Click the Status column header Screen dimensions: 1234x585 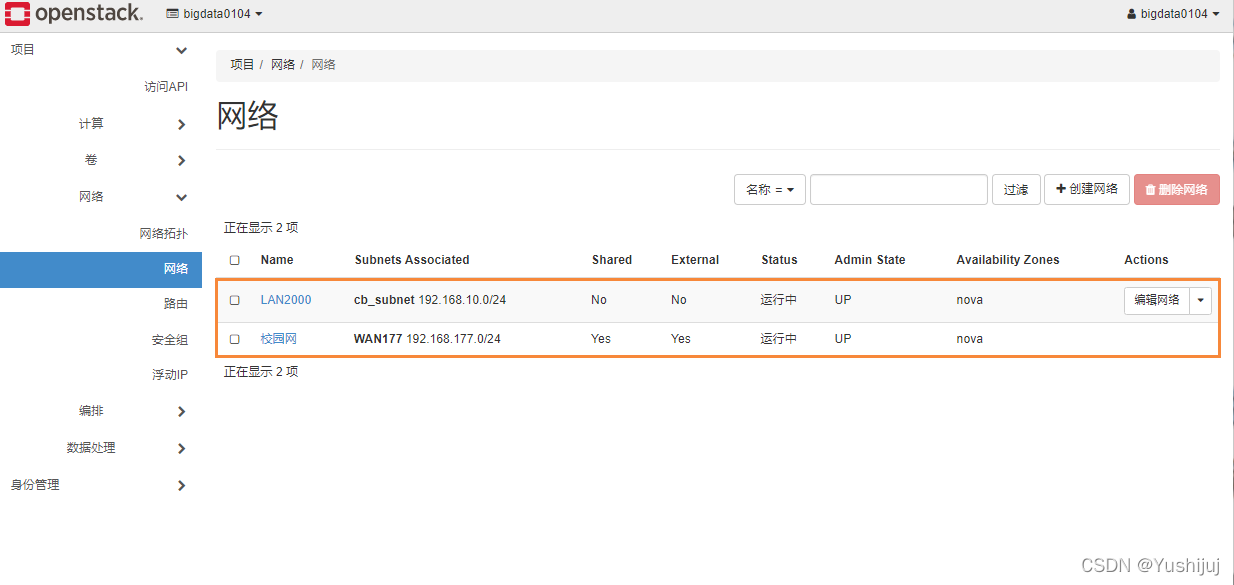pyautogui.click(x=779, y=260)
